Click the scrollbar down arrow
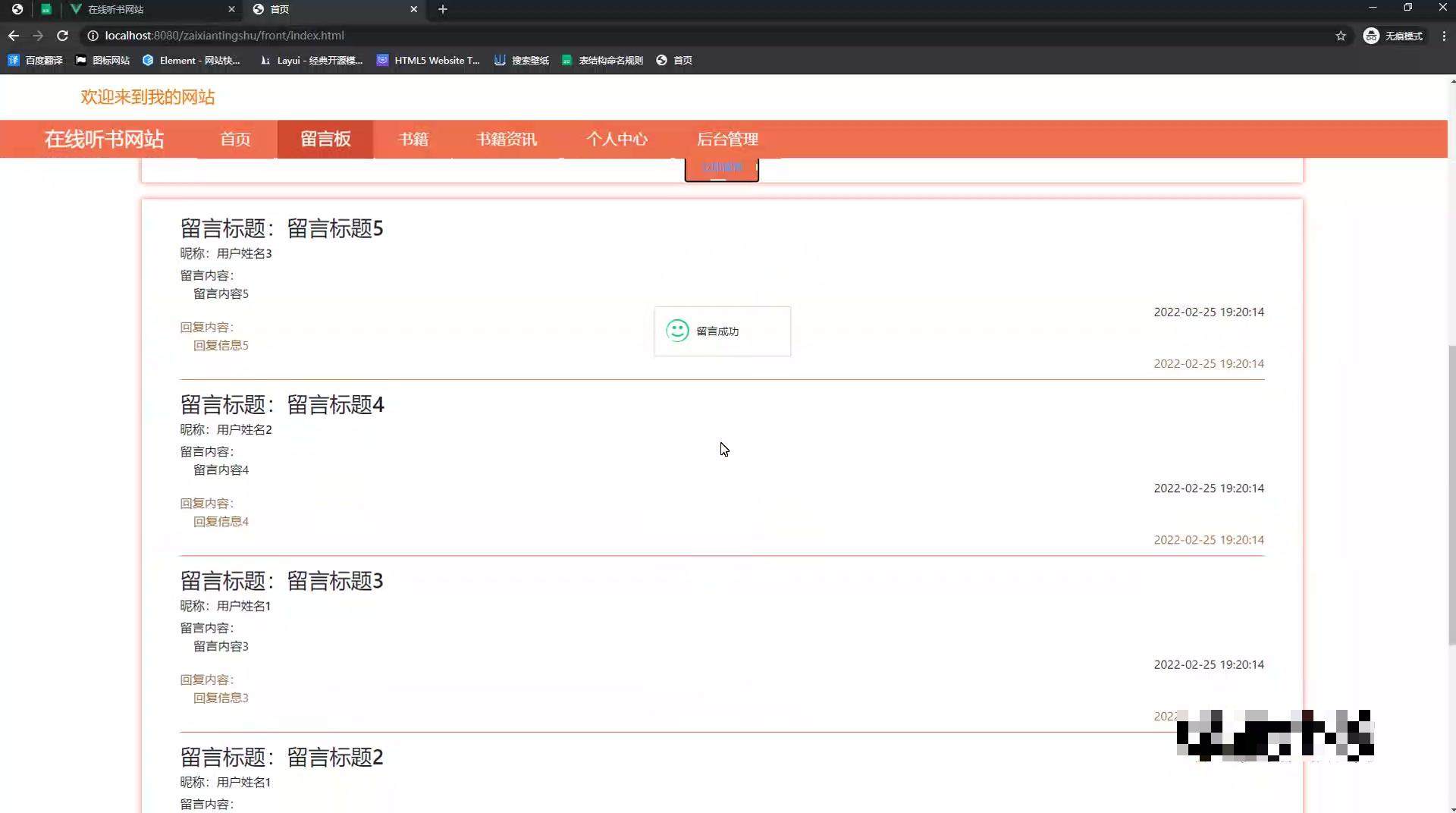 pyautogui.click(x=1451, y=808)
